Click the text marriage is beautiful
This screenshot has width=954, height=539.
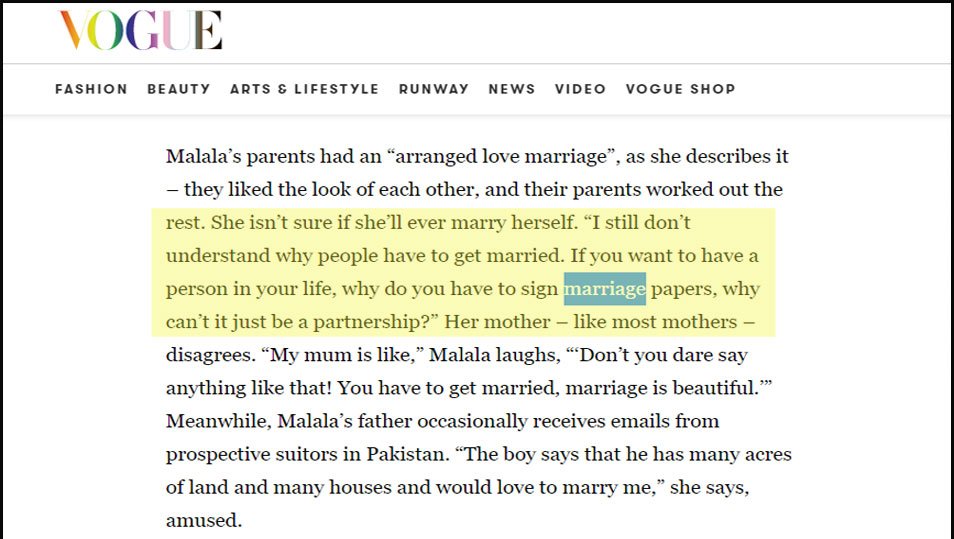[662, 388]
